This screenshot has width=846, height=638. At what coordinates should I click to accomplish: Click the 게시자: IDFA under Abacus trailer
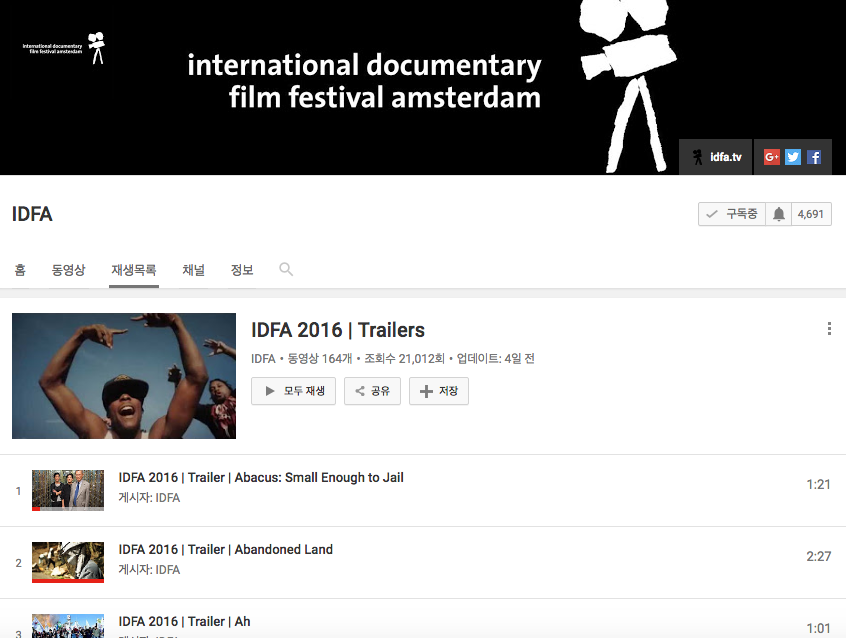[x=149, y=498]
